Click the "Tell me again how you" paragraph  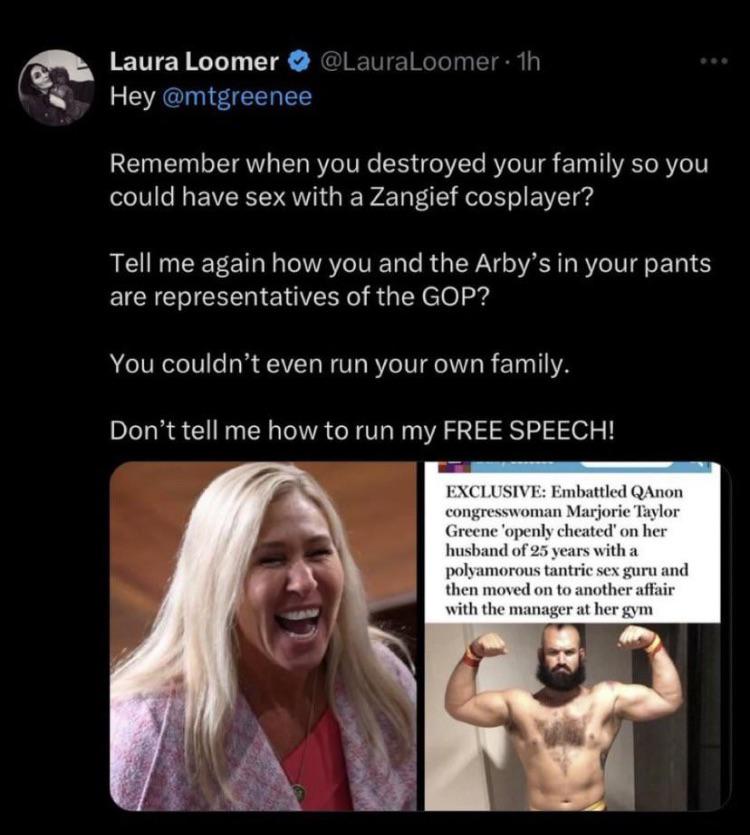point(410,280)
